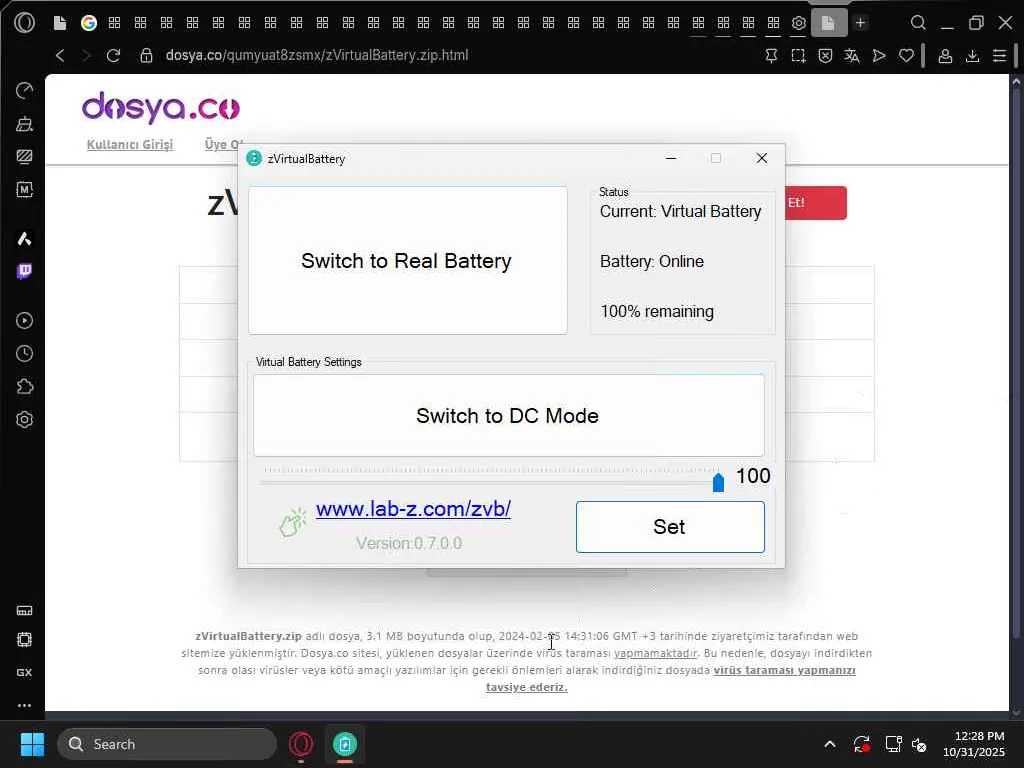Reload the dosya.co page

pyautogui.click(x=113, y=56)
